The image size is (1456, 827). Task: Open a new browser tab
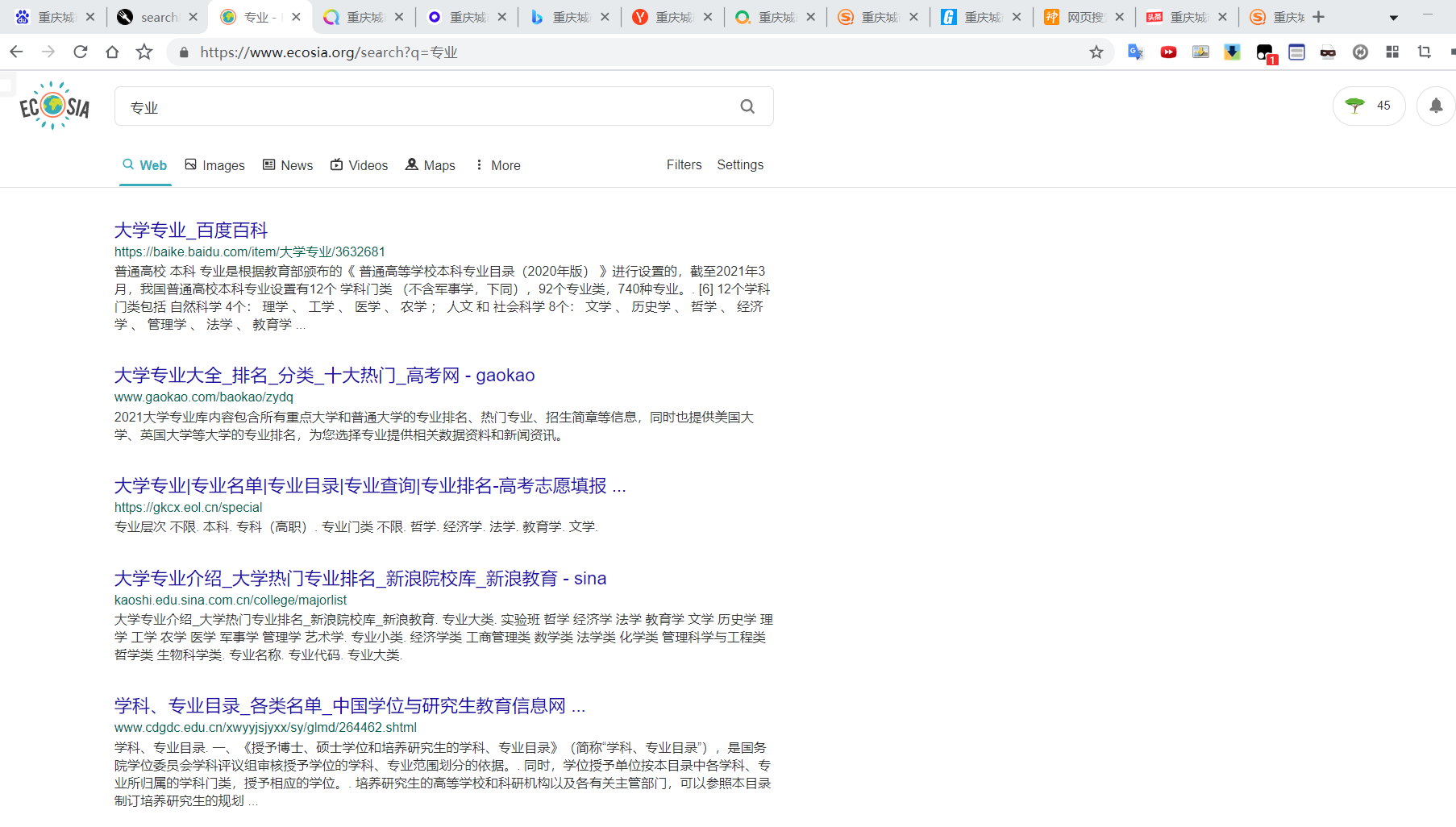1318,17
